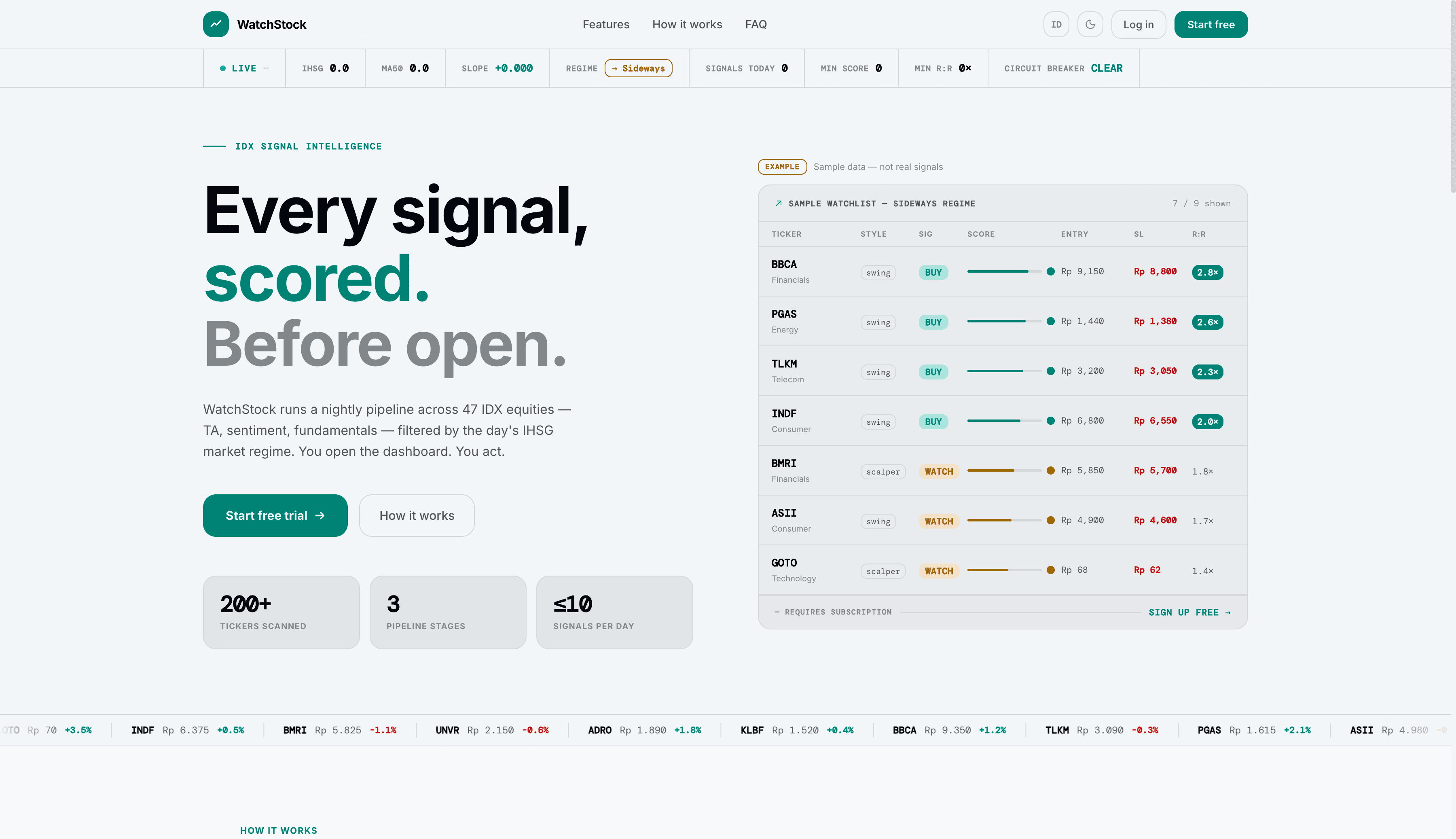This screenshot has height=839, width=1456.
Task: Click the WatchStock logo icon
Action: [x=216, y=24]
